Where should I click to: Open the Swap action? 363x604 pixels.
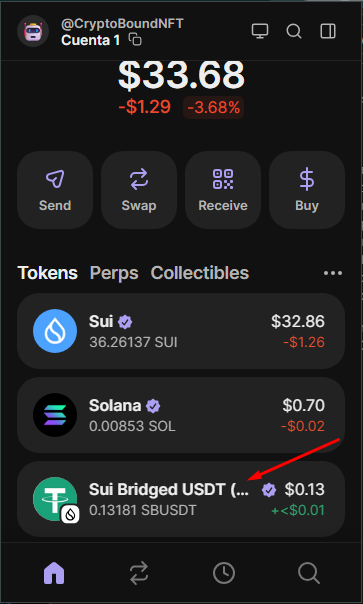139,190
